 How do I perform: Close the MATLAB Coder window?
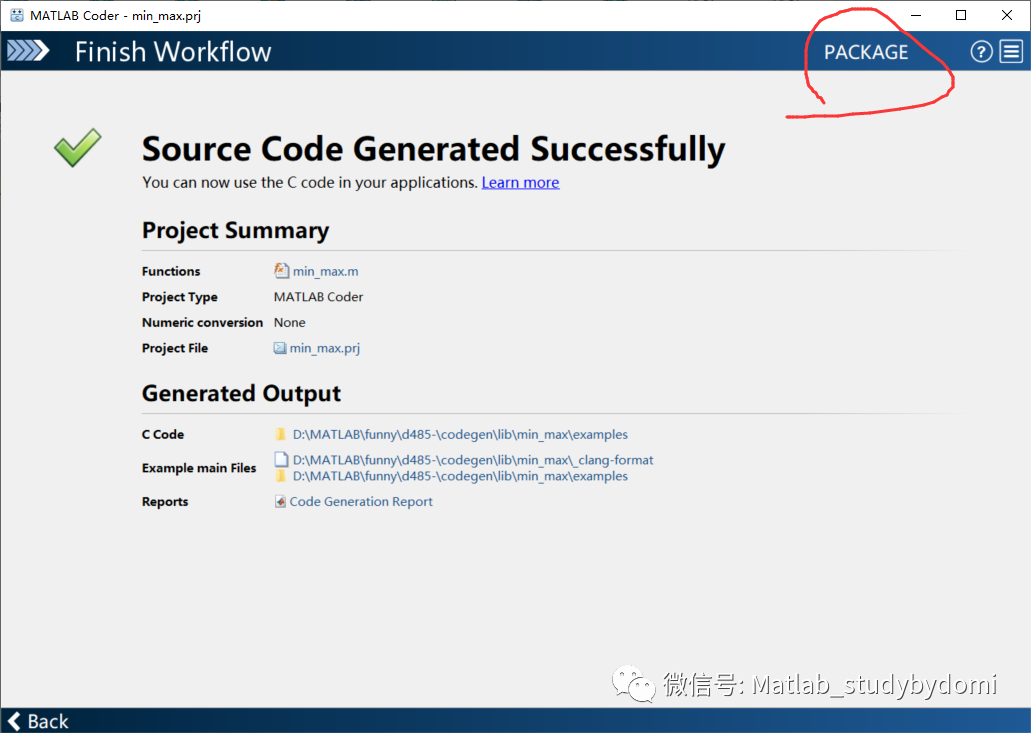pyautogui.click(x=1007, y=15)
